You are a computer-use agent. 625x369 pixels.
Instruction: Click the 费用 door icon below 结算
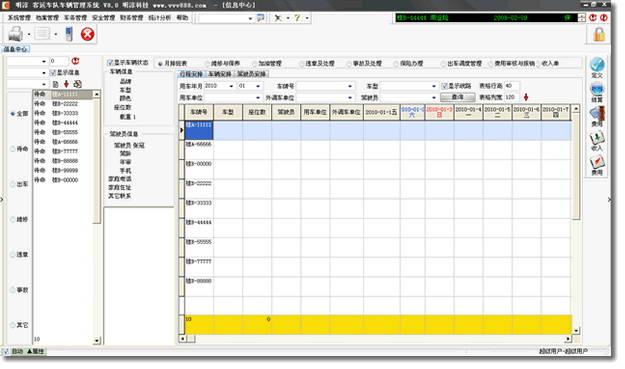click(597, 114)
